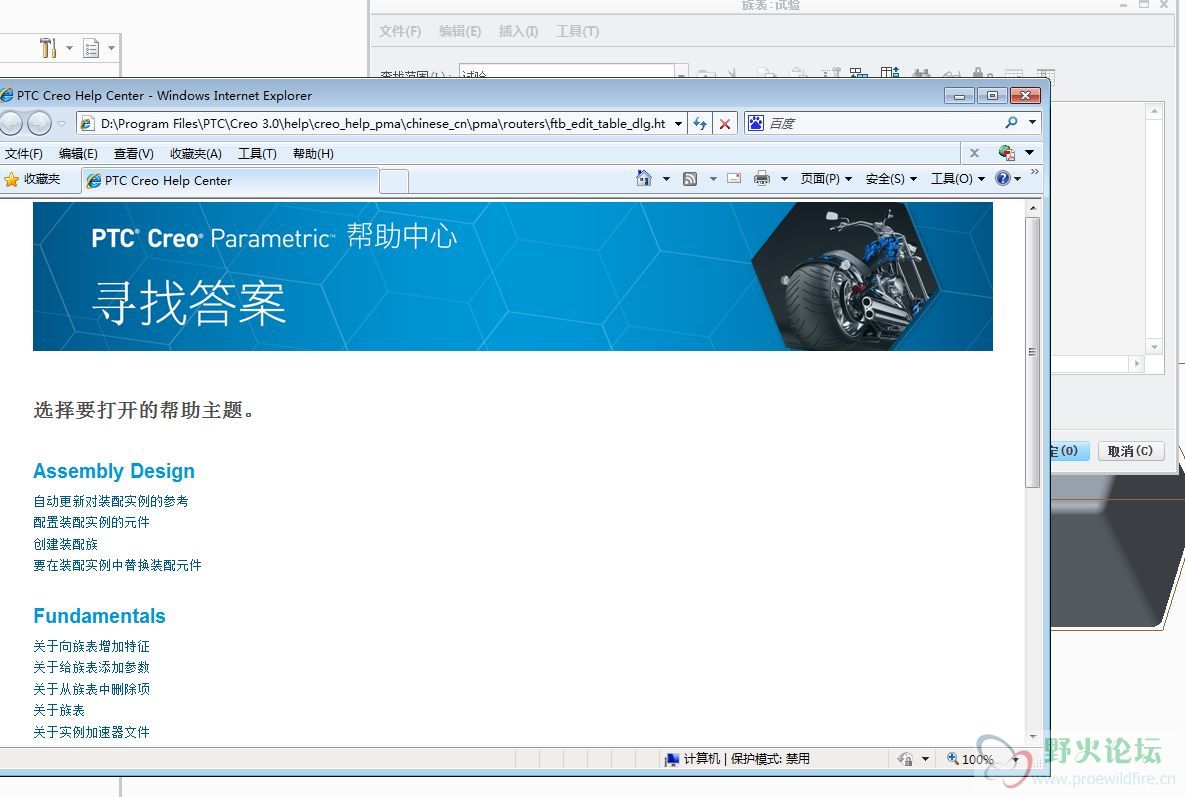Click the printer icon in command bar

coord(762,178)
